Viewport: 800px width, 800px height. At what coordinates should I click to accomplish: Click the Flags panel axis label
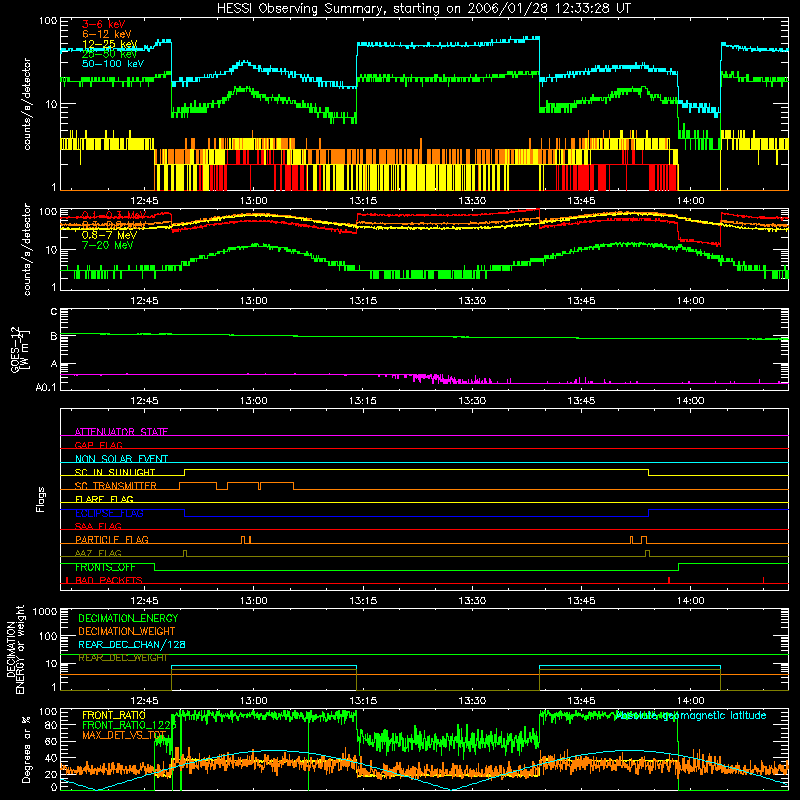(x=41, y=499)
